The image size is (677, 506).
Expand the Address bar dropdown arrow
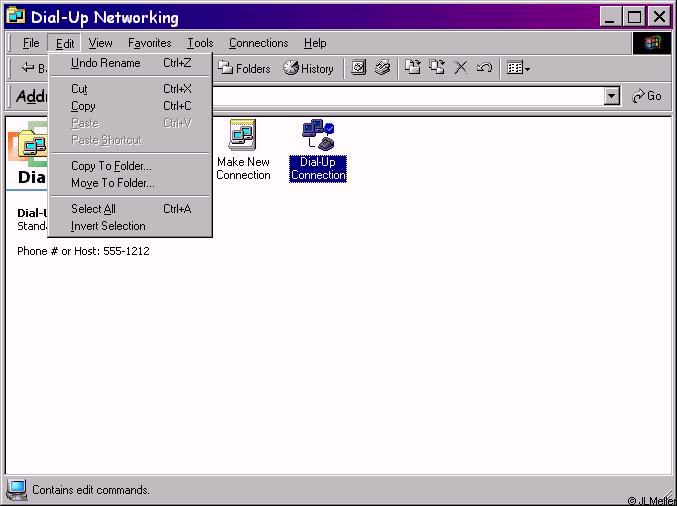pyautogui.click(x=611, y=96)
